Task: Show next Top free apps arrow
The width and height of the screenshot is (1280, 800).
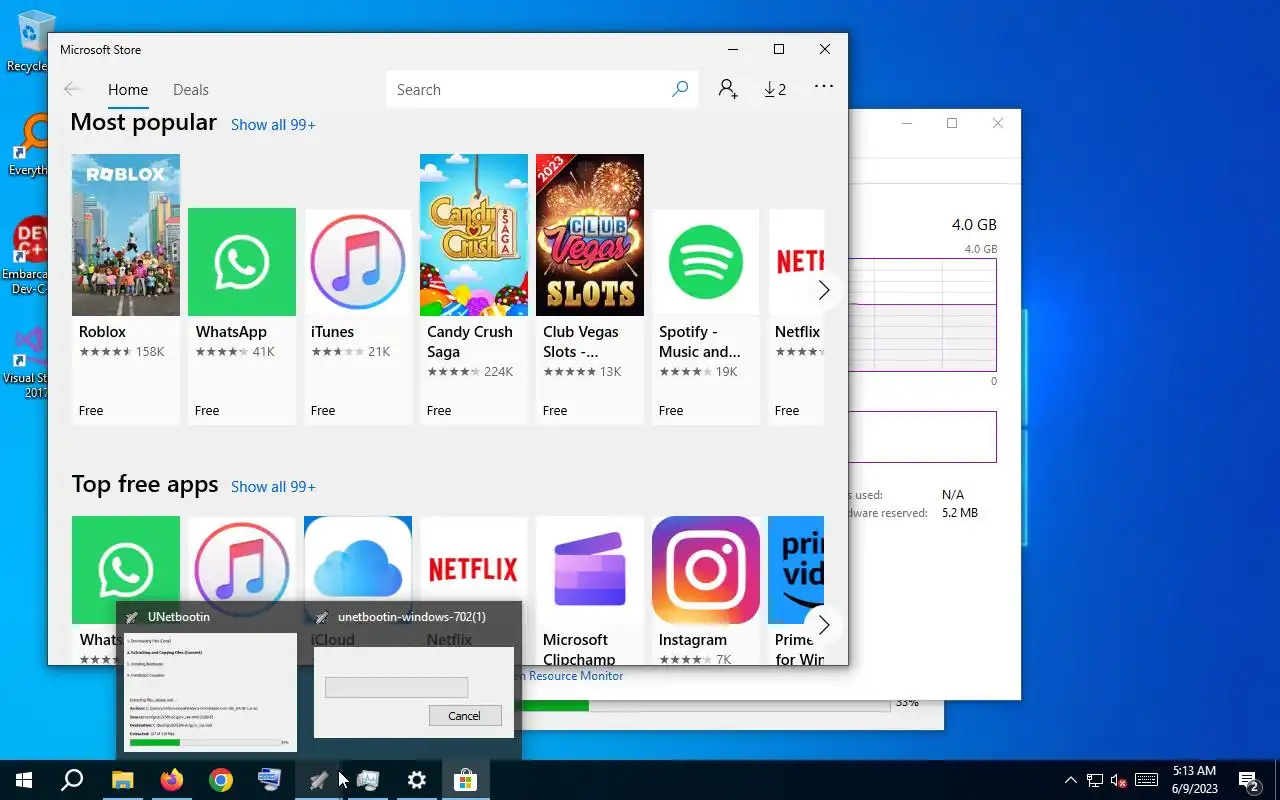Action: coord(824,625)
